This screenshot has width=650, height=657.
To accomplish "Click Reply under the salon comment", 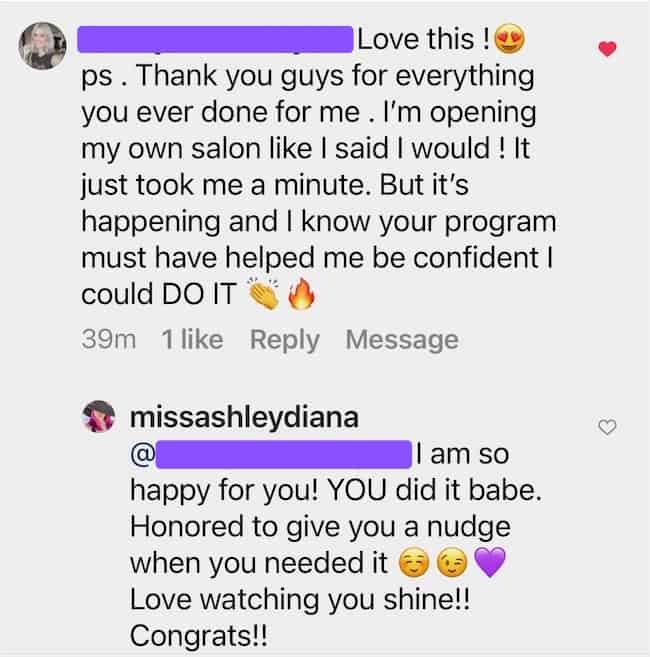I will coord(285,339).
